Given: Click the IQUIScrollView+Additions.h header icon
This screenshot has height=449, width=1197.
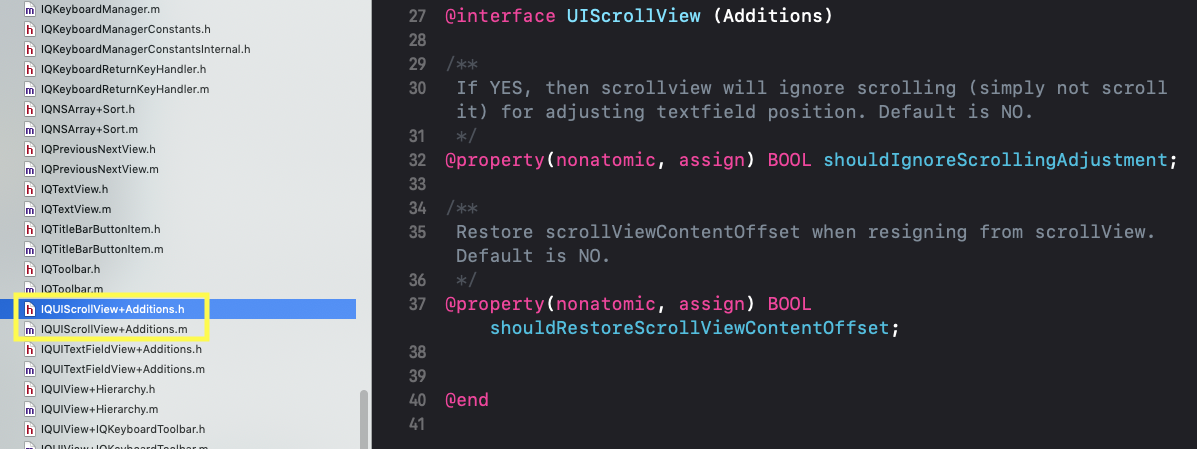Looking at the screenshot, I should pos(30,309).
